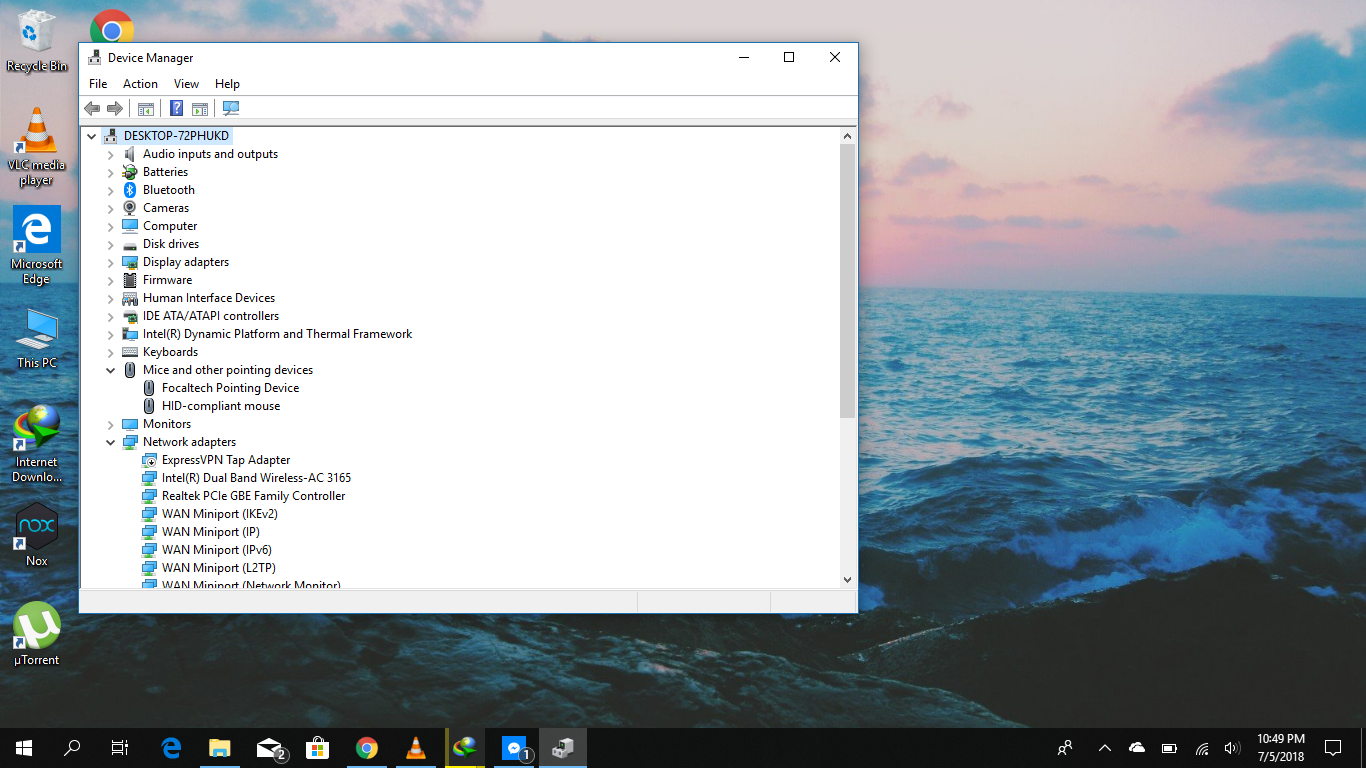Viewport: 1366px width, 768px height.
Task: Toggle the Show/Hide Console Tree toolbar icon
Action: click(x=146, y=108)
